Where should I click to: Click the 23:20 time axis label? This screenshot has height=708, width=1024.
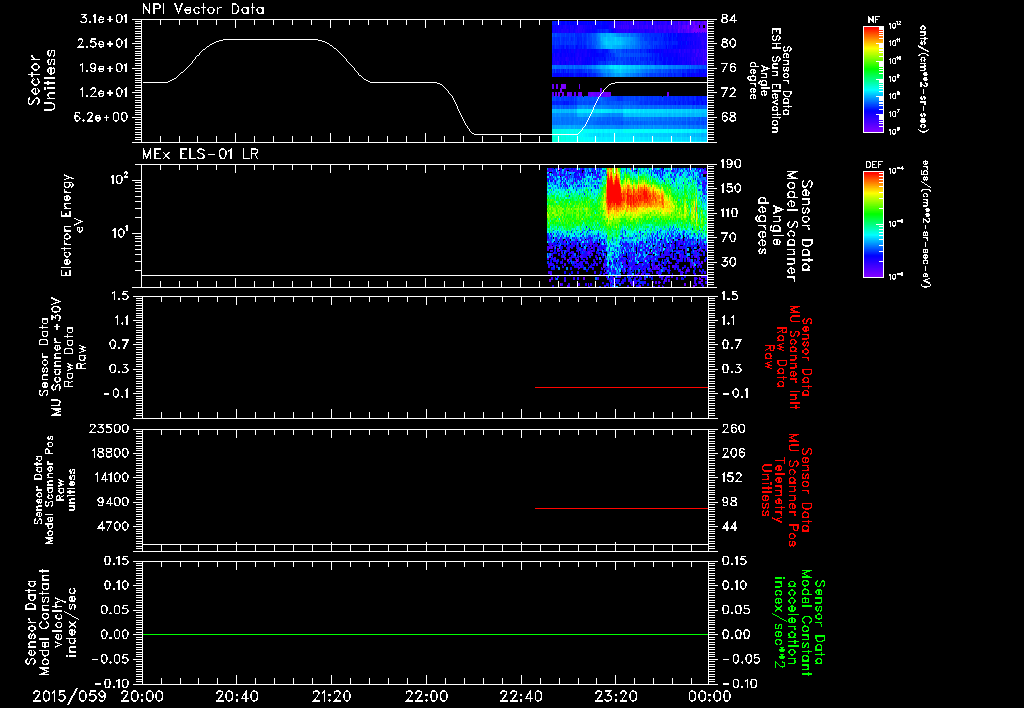pos(615,696)
